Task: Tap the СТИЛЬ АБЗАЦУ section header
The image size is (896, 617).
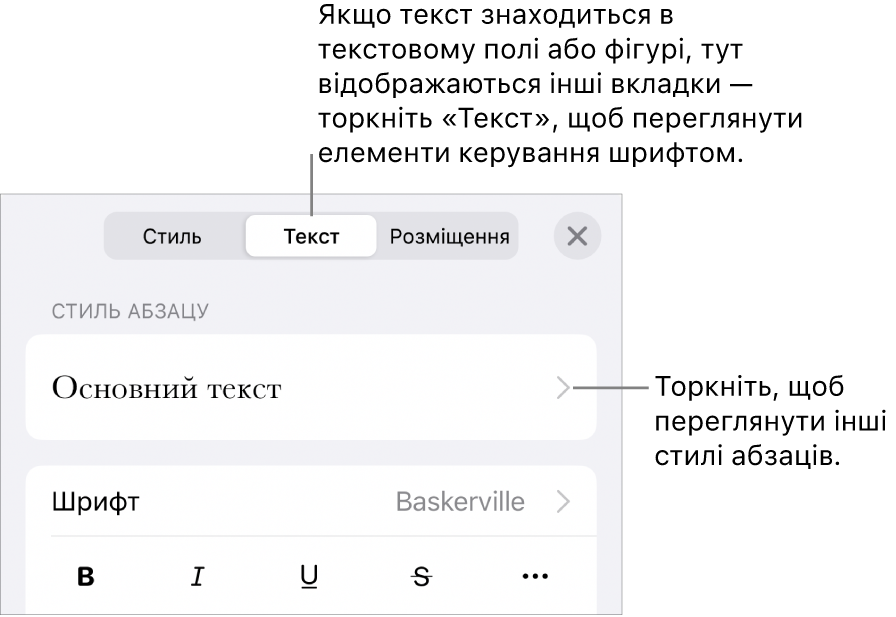Action: click(x=130, y=311)
